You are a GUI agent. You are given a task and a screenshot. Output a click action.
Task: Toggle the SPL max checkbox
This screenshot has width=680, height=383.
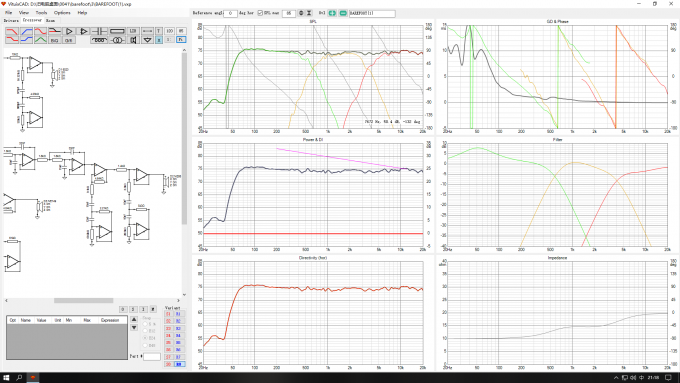tap(260, 13)
